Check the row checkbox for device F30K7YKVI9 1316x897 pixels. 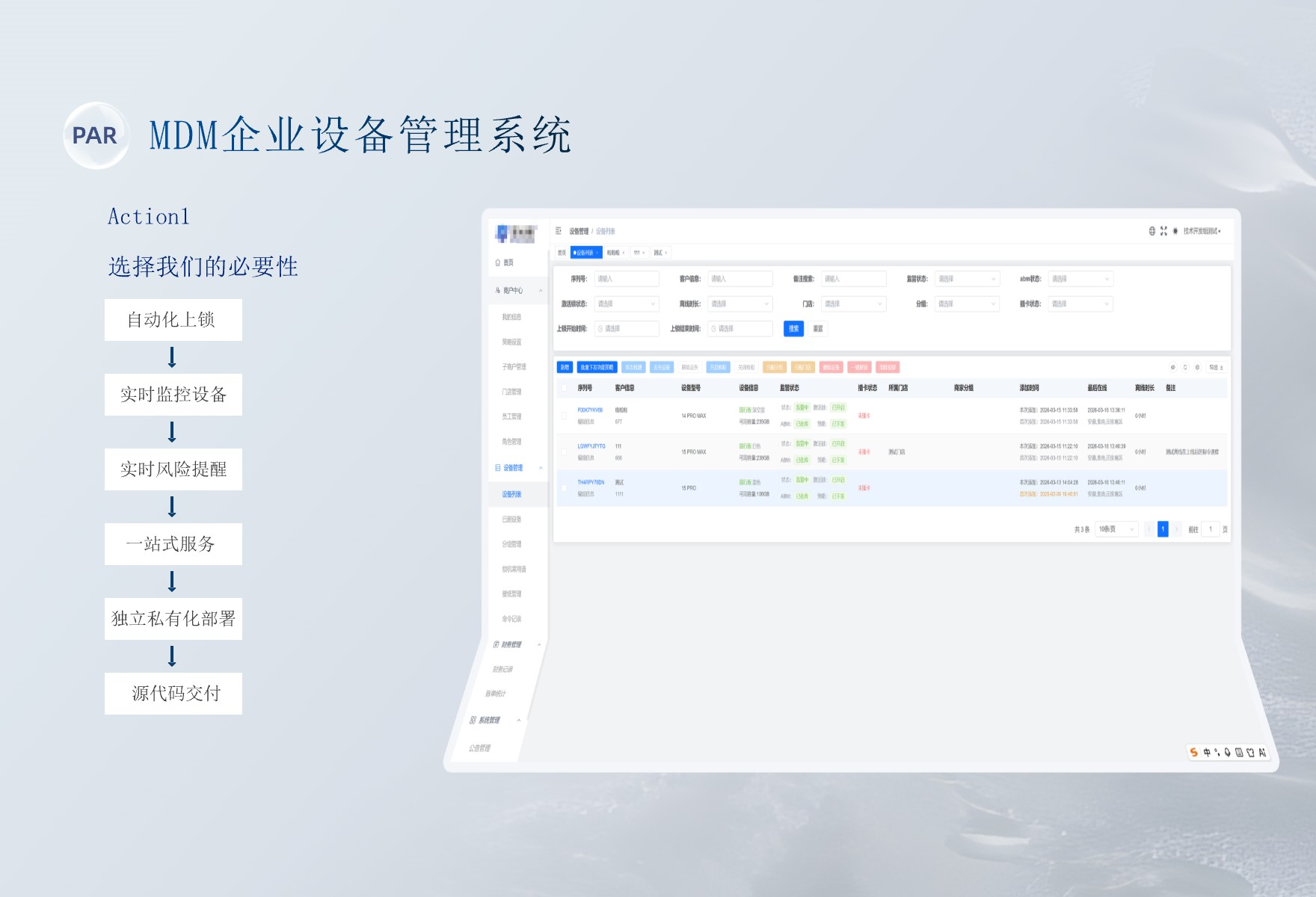(564, 416)
